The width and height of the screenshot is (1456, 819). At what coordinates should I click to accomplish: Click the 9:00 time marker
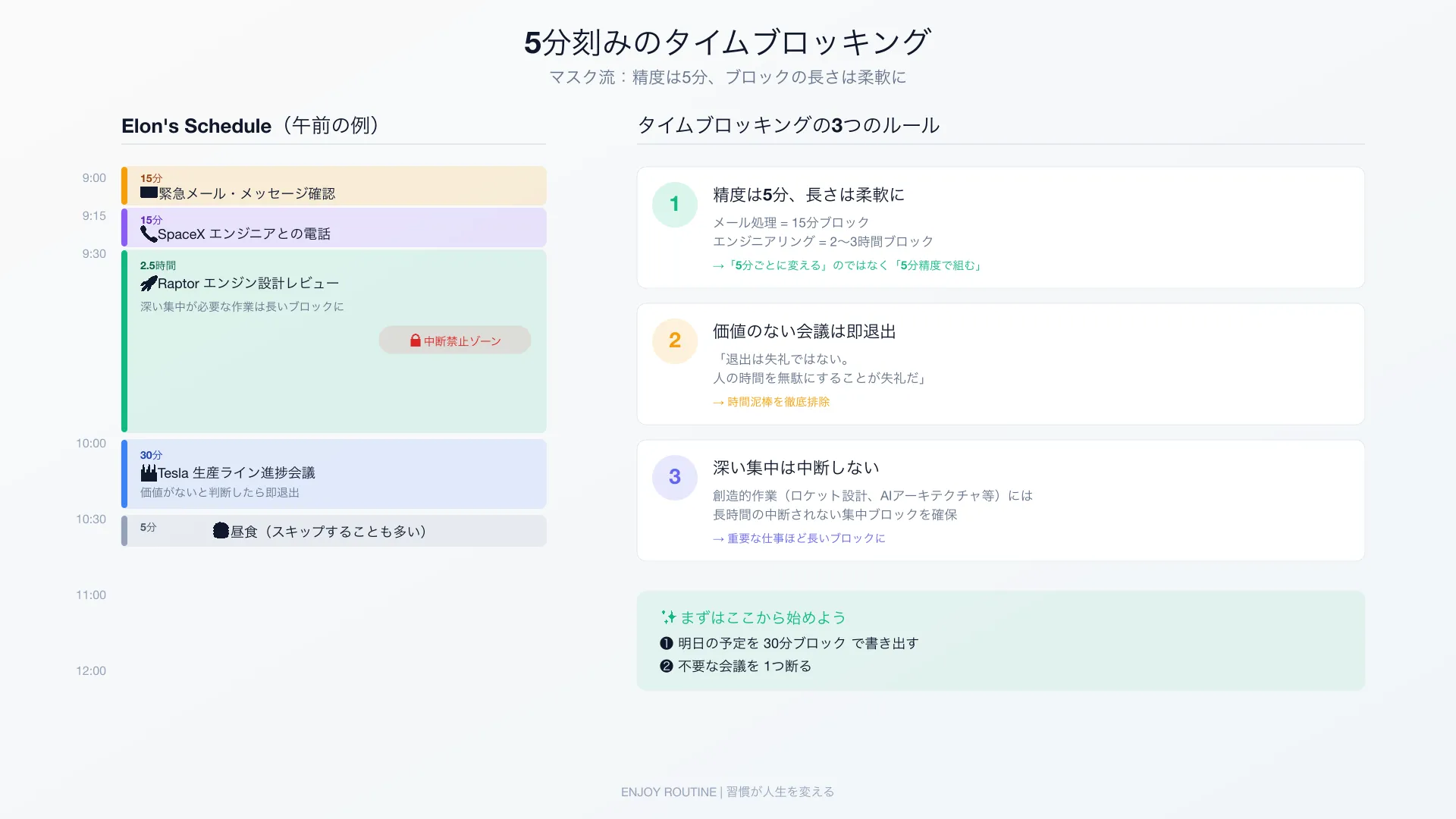click(x=94, y=178)
